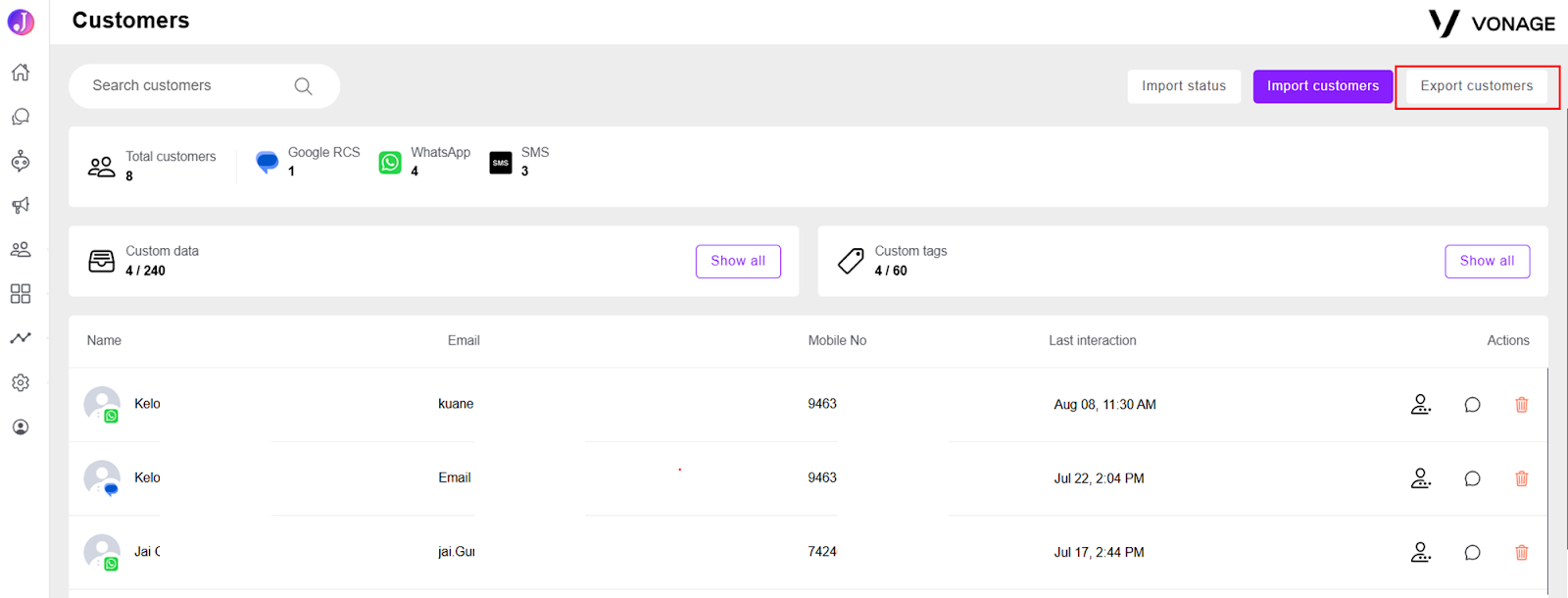Viewport: 1568px width, 598px height.
Task: Open the analytics line chart sidebar icon
Action: click(x=21, y=337)
